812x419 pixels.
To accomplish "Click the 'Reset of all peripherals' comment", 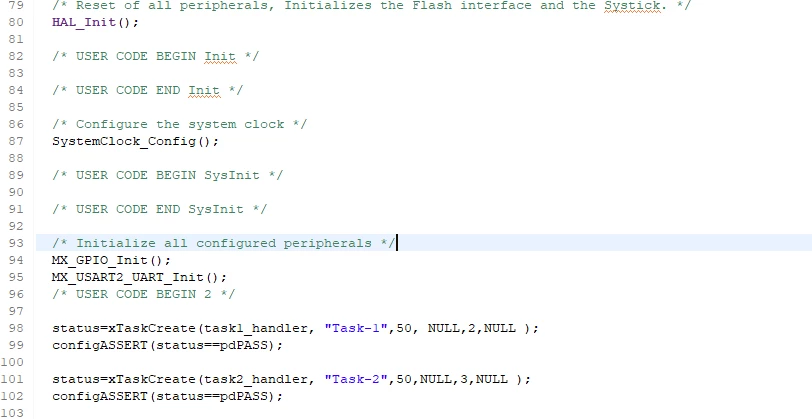I will click(371, 6).
